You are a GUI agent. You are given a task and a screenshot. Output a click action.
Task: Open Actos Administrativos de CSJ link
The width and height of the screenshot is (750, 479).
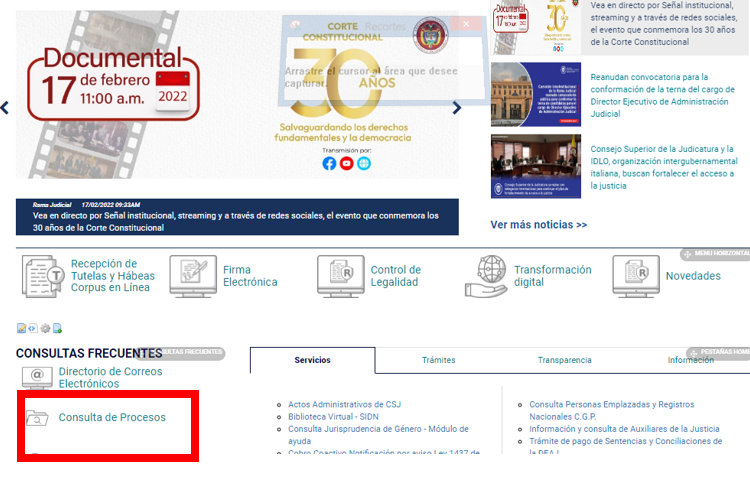point(344,404)
